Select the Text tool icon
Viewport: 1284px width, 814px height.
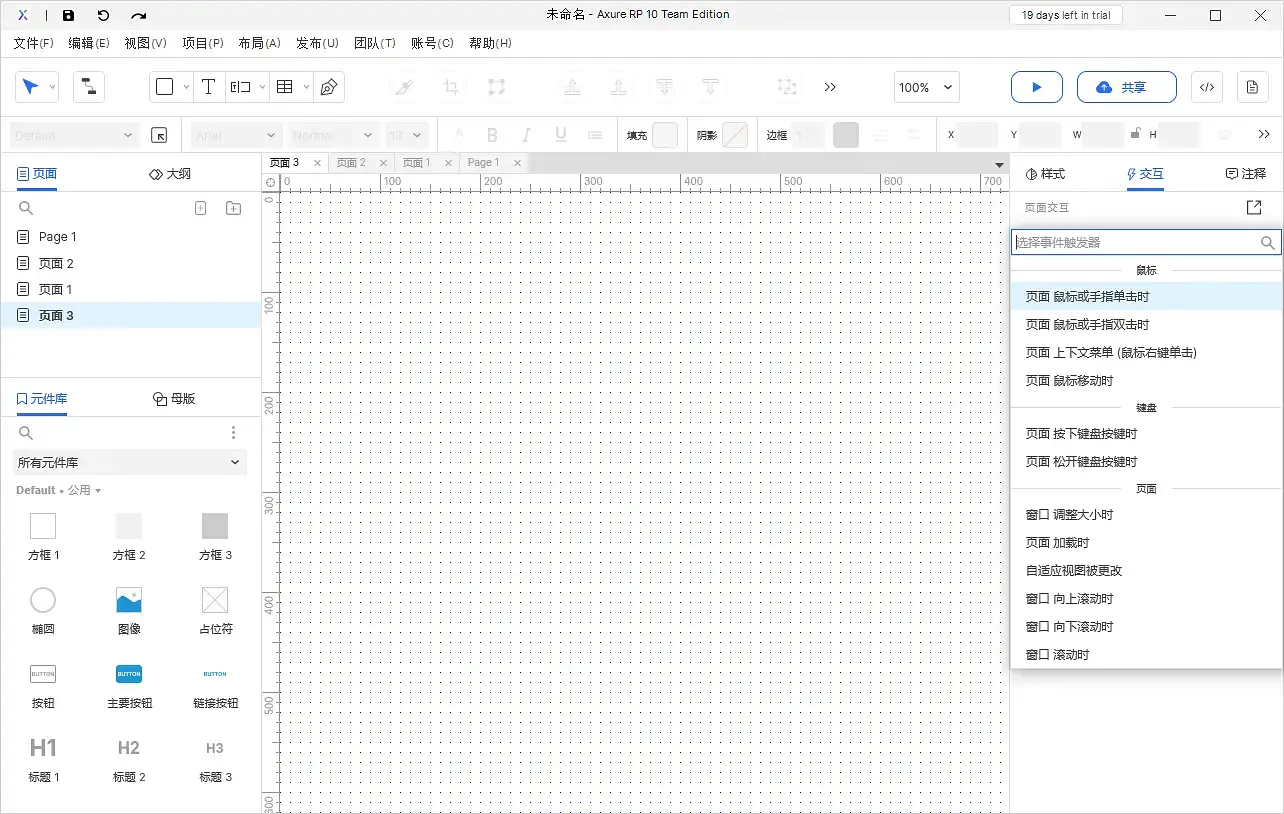(x=208, y=87)
